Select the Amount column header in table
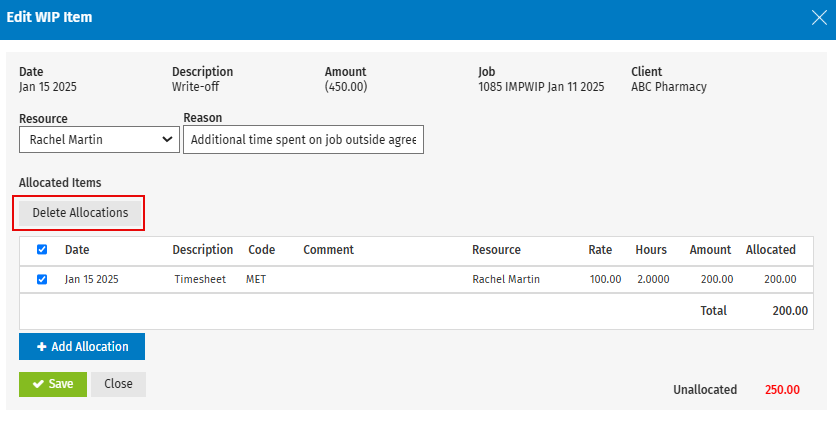The height and width of the screenshot is (421, 836). [710, 250]
